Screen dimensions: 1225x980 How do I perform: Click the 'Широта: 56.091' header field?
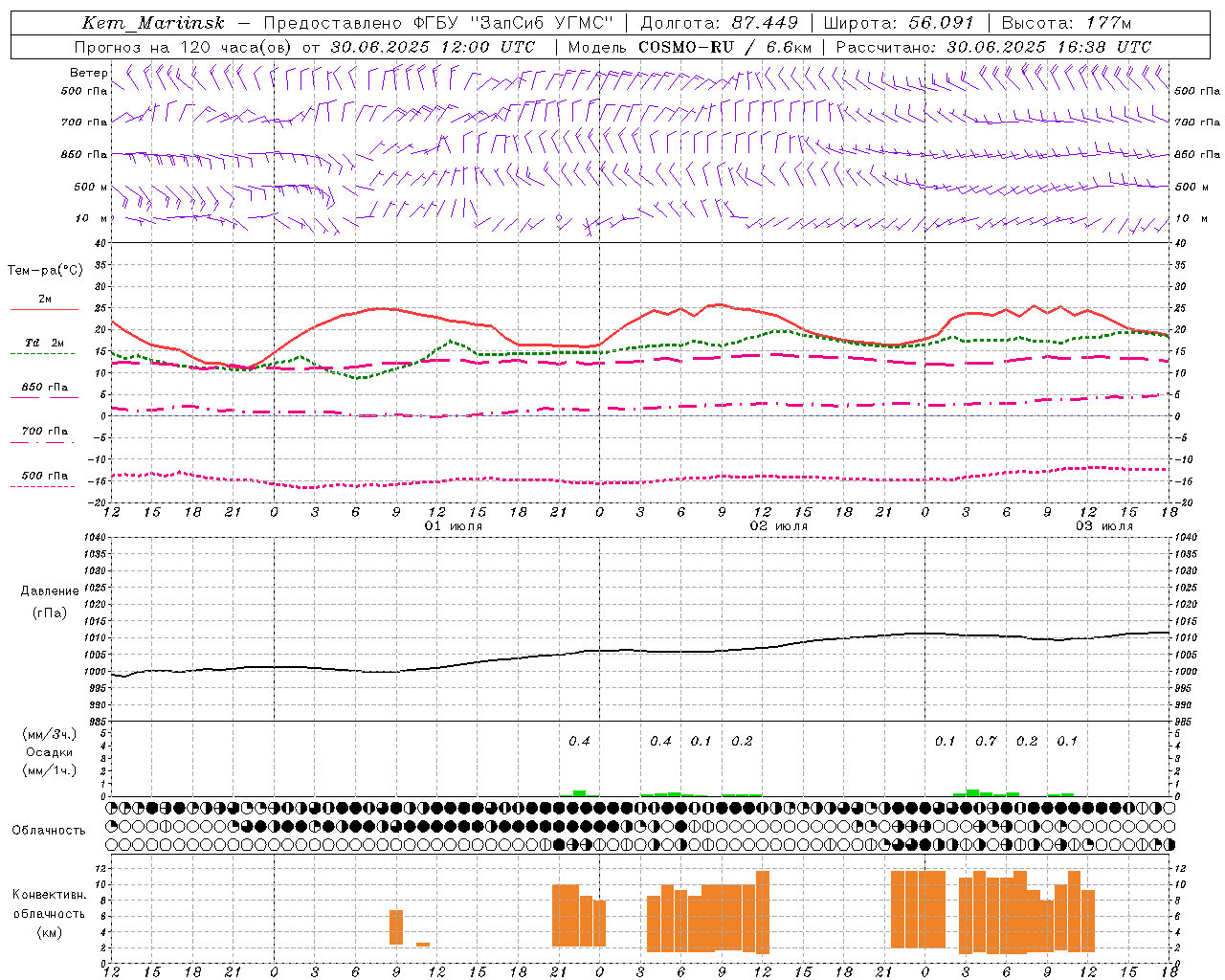tap(898, 23)
